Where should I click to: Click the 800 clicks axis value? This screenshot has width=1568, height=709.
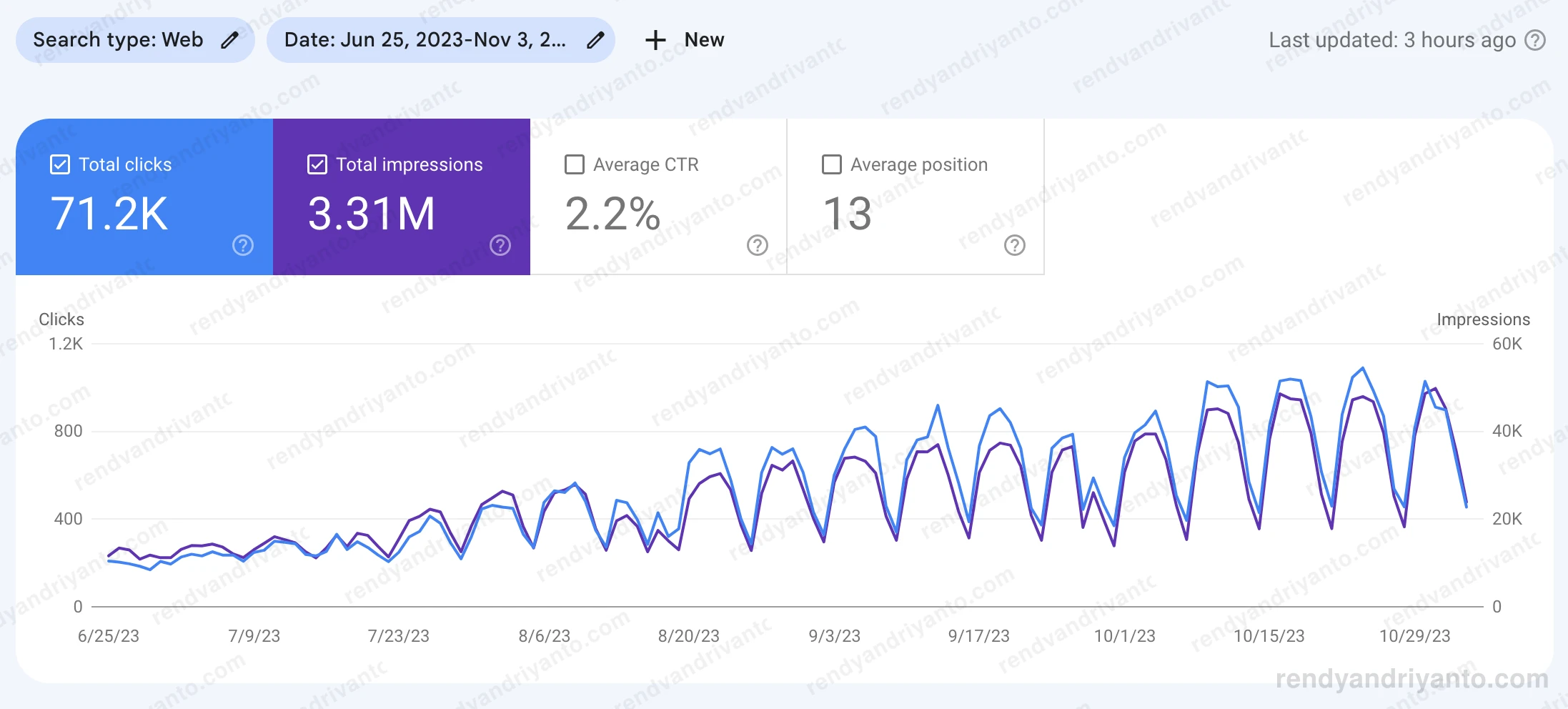(x=69, y=431)
